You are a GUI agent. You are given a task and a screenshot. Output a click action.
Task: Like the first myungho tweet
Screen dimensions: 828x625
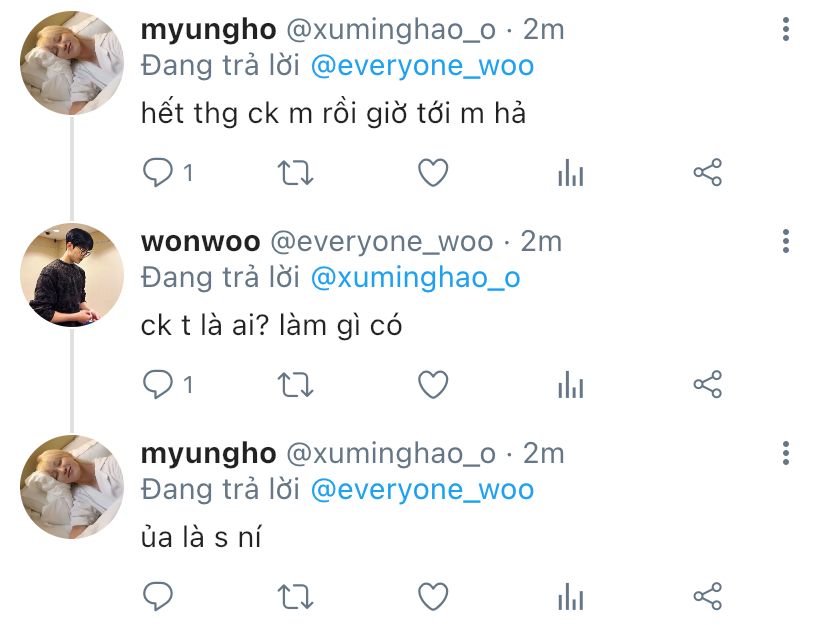[x=433, y=173]
